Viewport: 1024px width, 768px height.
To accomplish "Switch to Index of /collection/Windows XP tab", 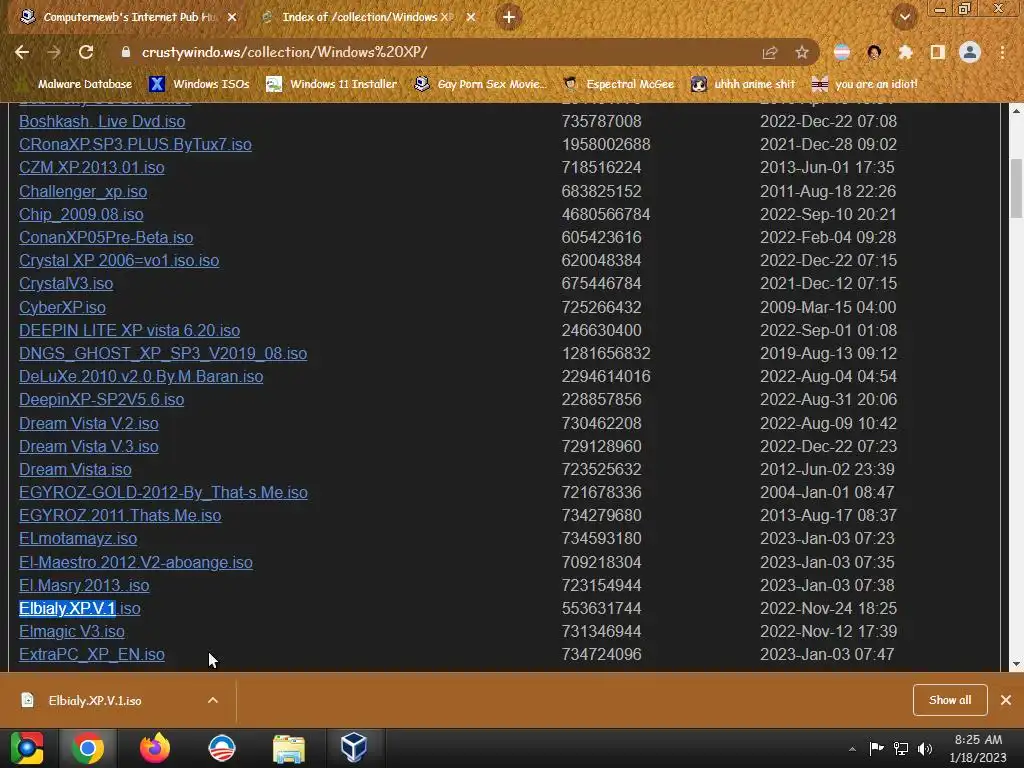I will pos(367,17).
